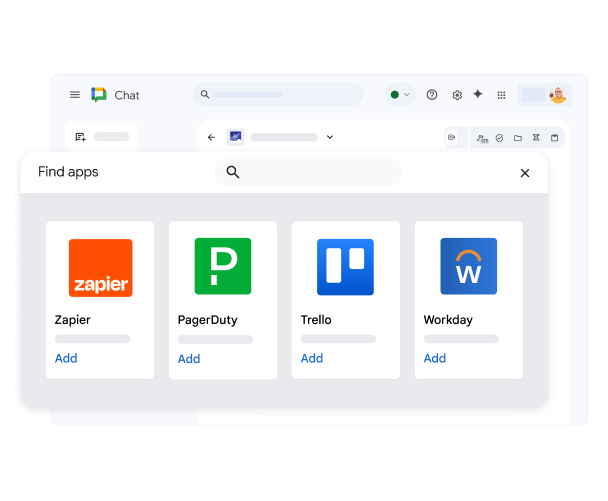Select the PagerDuty name text
Screen dimensions: 608x501
207,320
